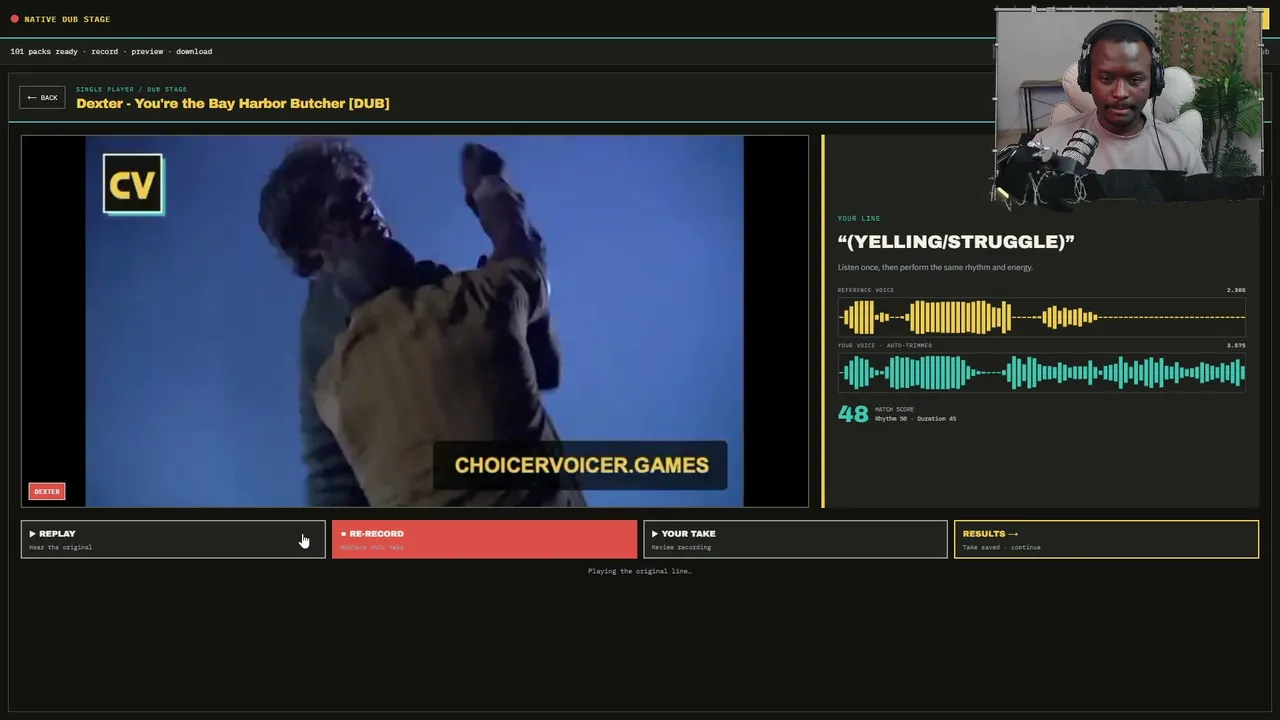Screen dimensions: 1280x720
Task: Click the teal Your Voice waveform
Action: 1041,373
